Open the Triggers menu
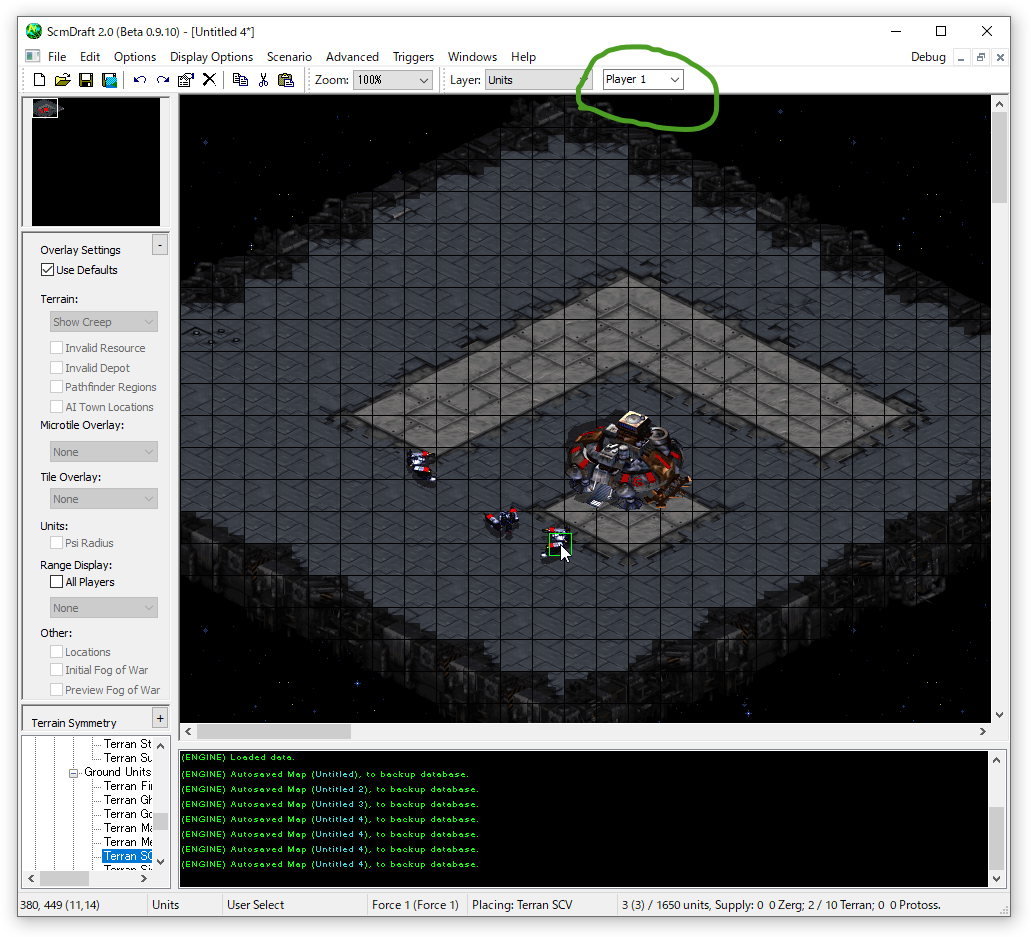The width and height of the screenshot is (1031, 937). (414, 57)
